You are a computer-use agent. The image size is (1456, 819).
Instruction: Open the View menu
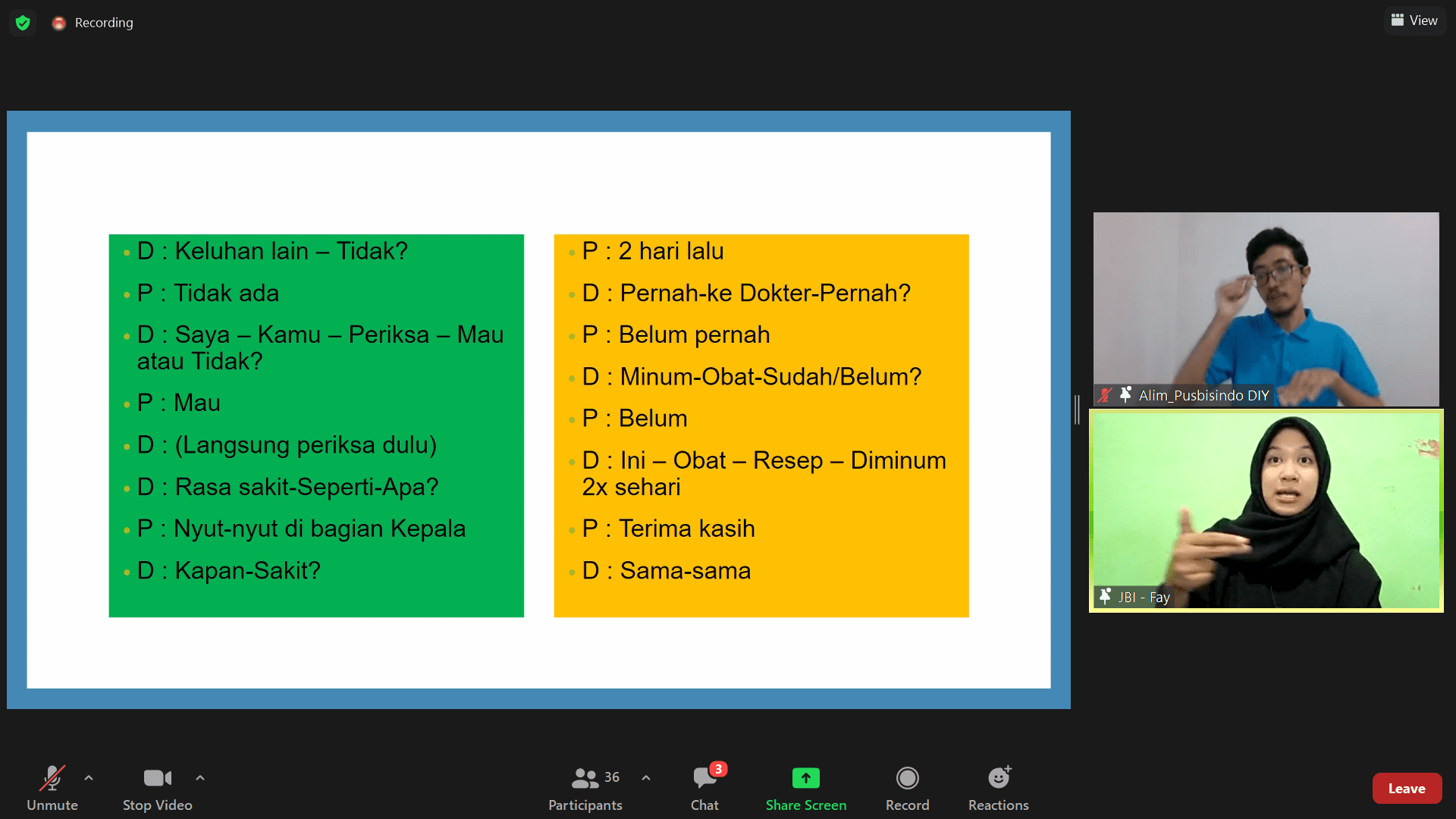tap(1415, 20)
